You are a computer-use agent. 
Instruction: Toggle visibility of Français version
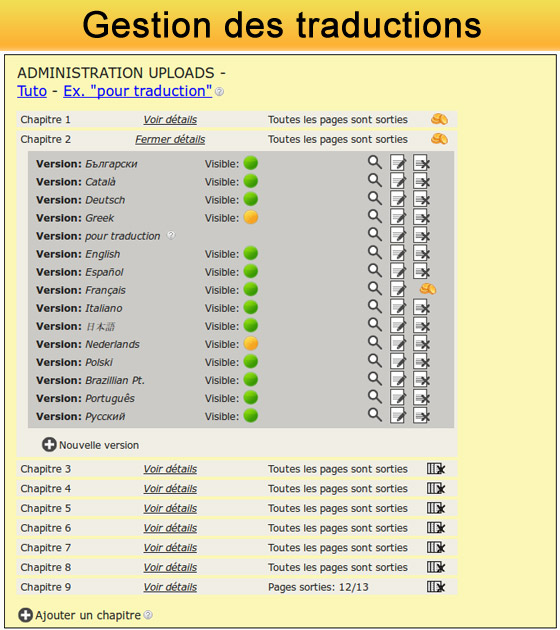coord(251,289)
